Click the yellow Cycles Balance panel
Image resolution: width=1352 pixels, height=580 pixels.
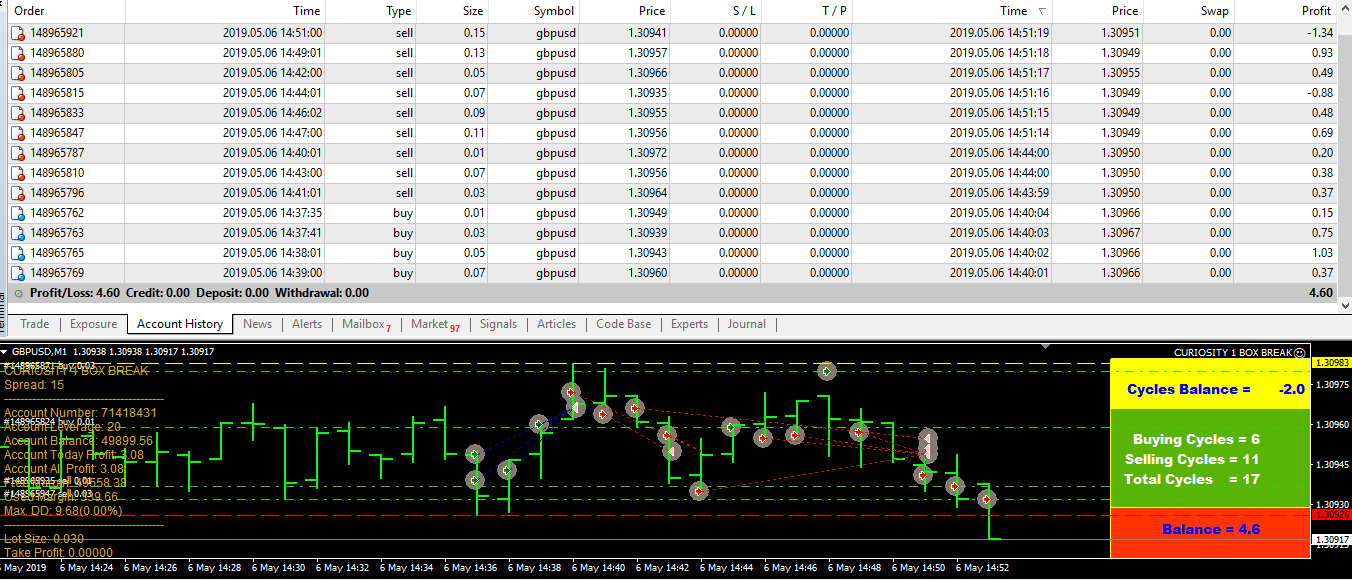point(1210,389)
